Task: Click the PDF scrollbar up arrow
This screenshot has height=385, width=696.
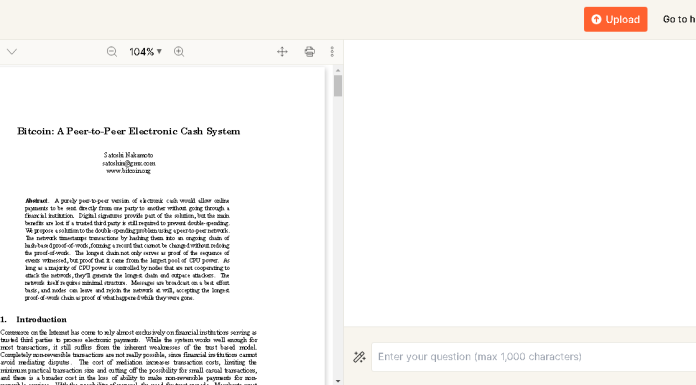Action: click(x=338, y=71)
